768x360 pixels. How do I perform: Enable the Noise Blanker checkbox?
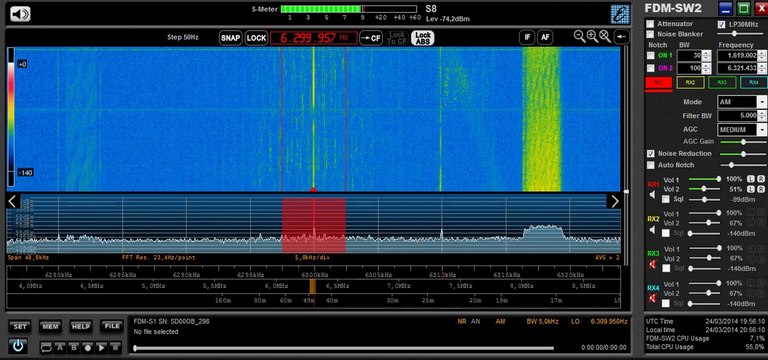650,34
